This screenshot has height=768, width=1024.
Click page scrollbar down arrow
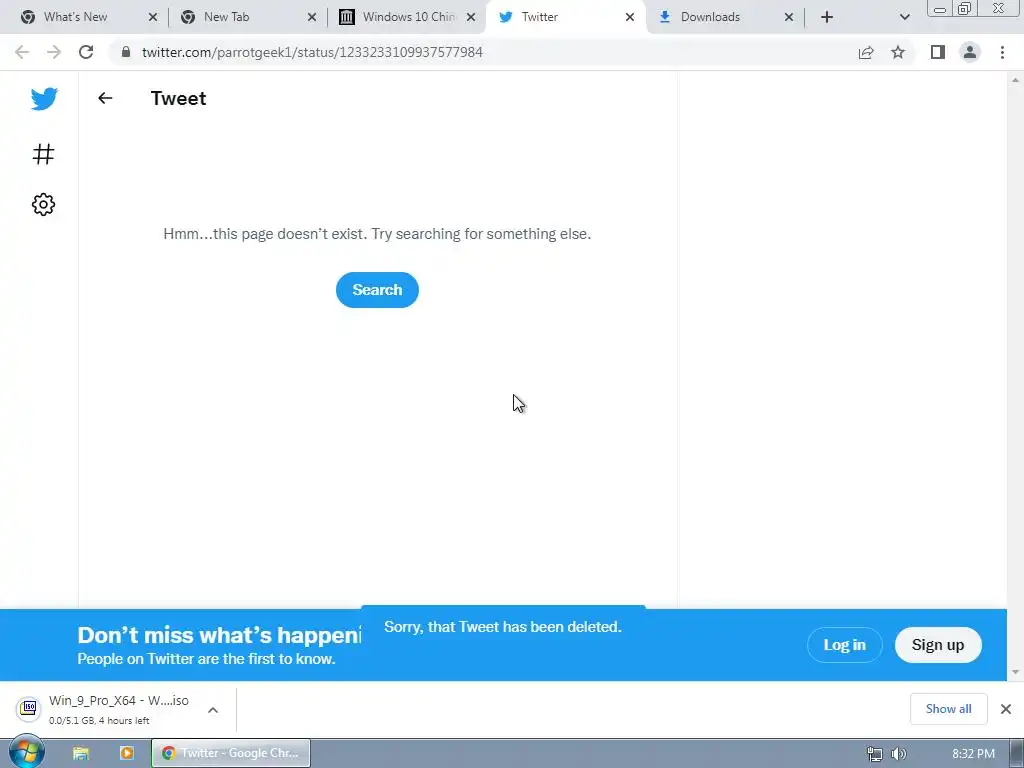point(1015,672)
